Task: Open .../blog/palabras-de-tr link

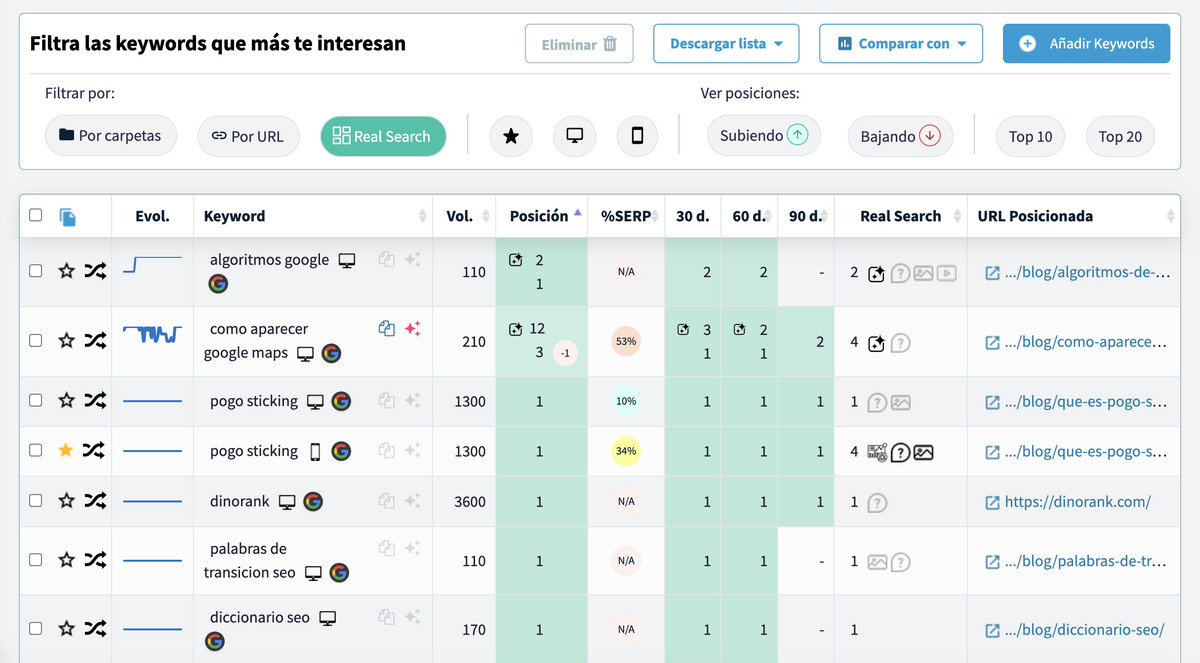Action: [x=1086, y=562]
